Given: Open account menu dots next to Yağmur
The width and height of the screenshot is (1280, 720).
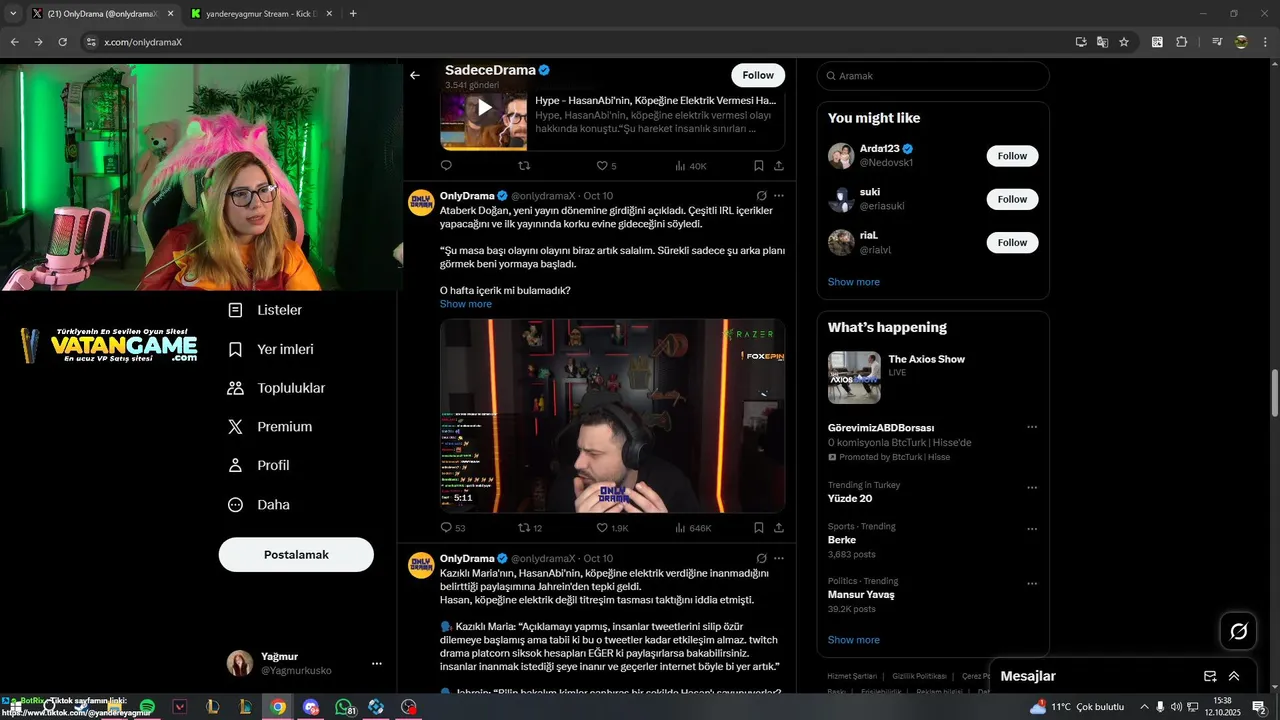Looking at the screenshot, I should tap(377, 664).
